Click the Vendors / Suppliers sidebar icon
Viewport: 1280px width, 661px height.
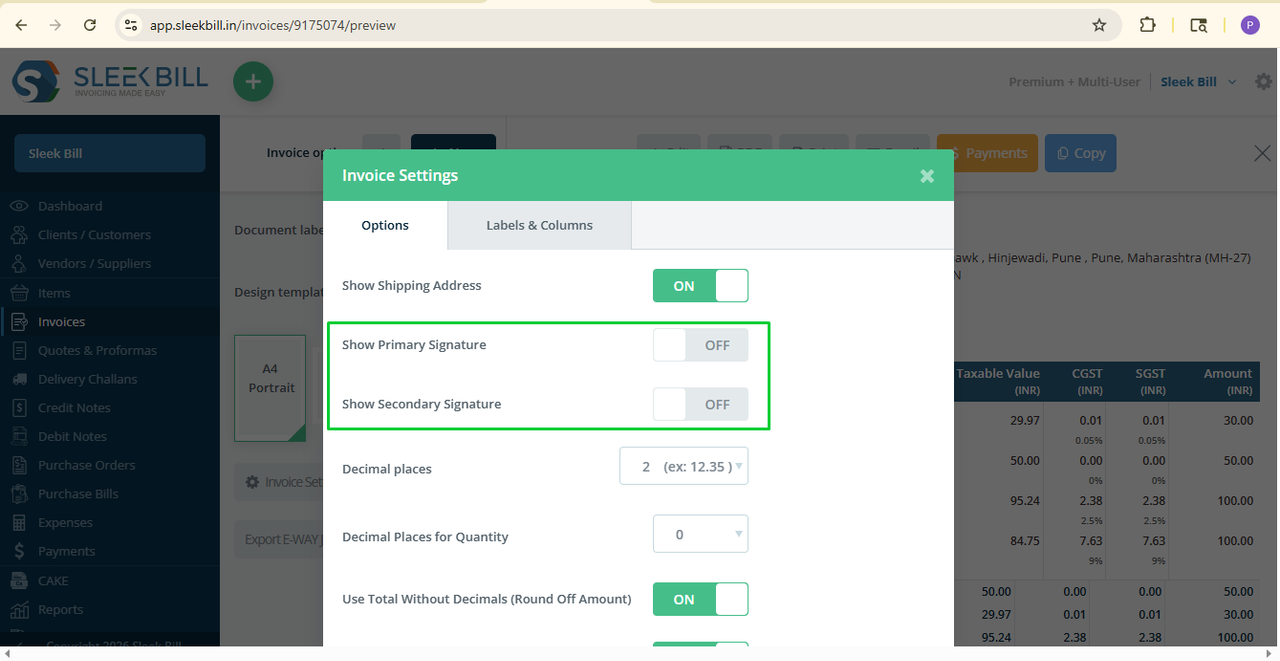click(x=19, y=264)
